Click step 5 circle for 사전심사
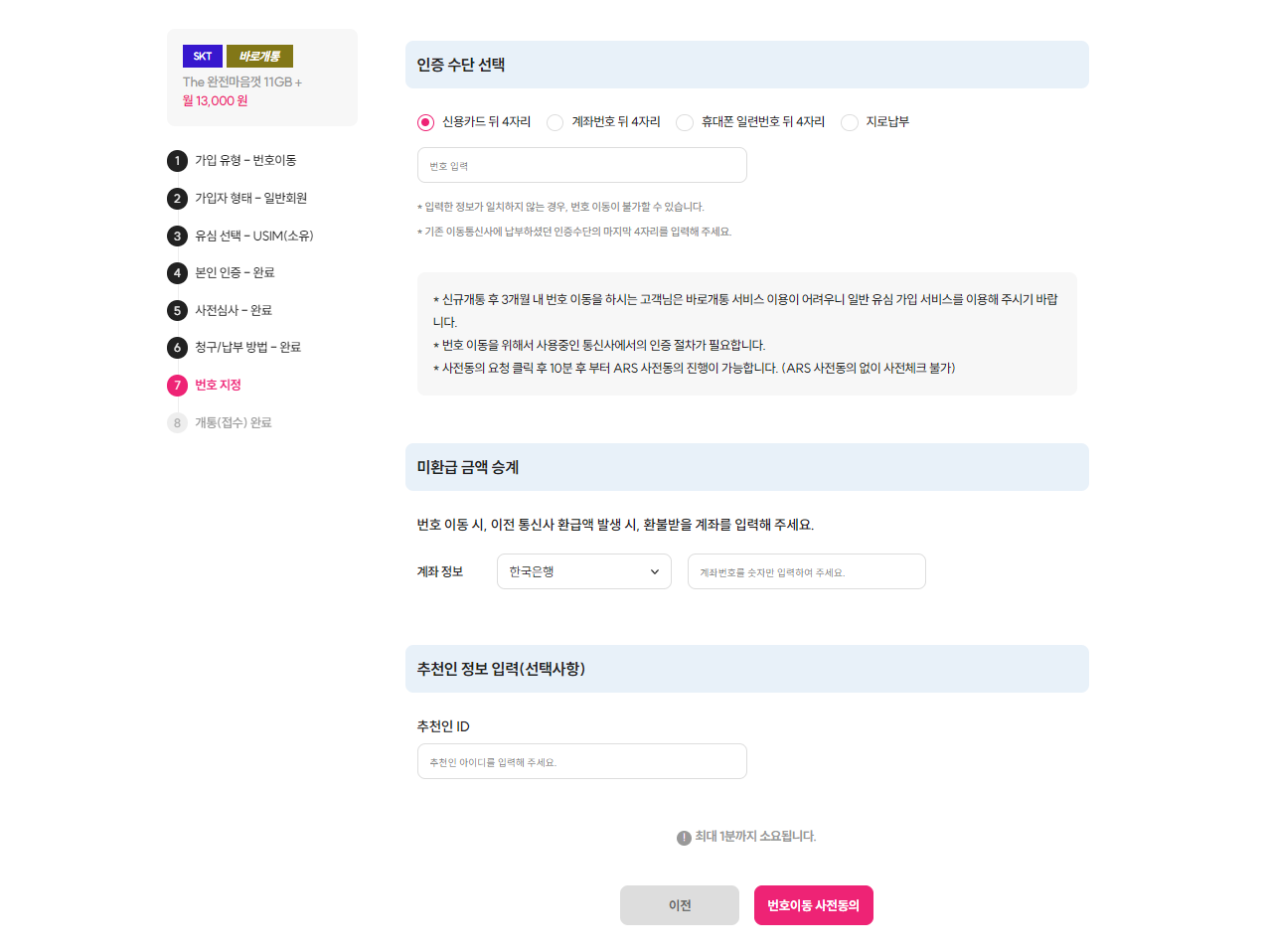The height and width of the screenshot is (952, 1269). click(x=177, y=310)
